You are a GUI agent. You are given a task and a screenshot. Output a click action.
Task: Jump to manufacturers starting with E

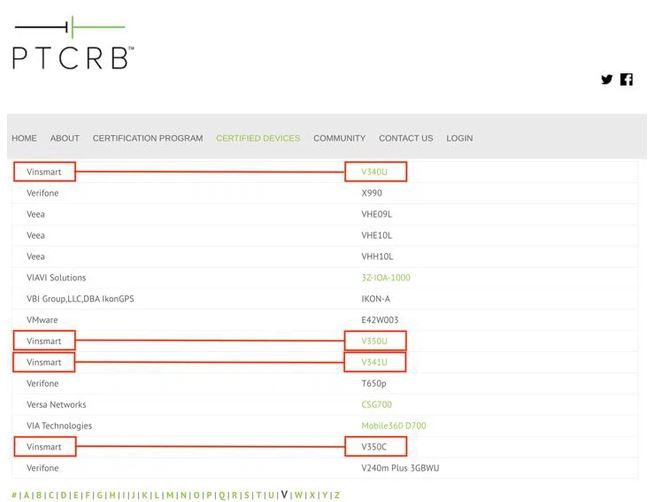[75, 495]
